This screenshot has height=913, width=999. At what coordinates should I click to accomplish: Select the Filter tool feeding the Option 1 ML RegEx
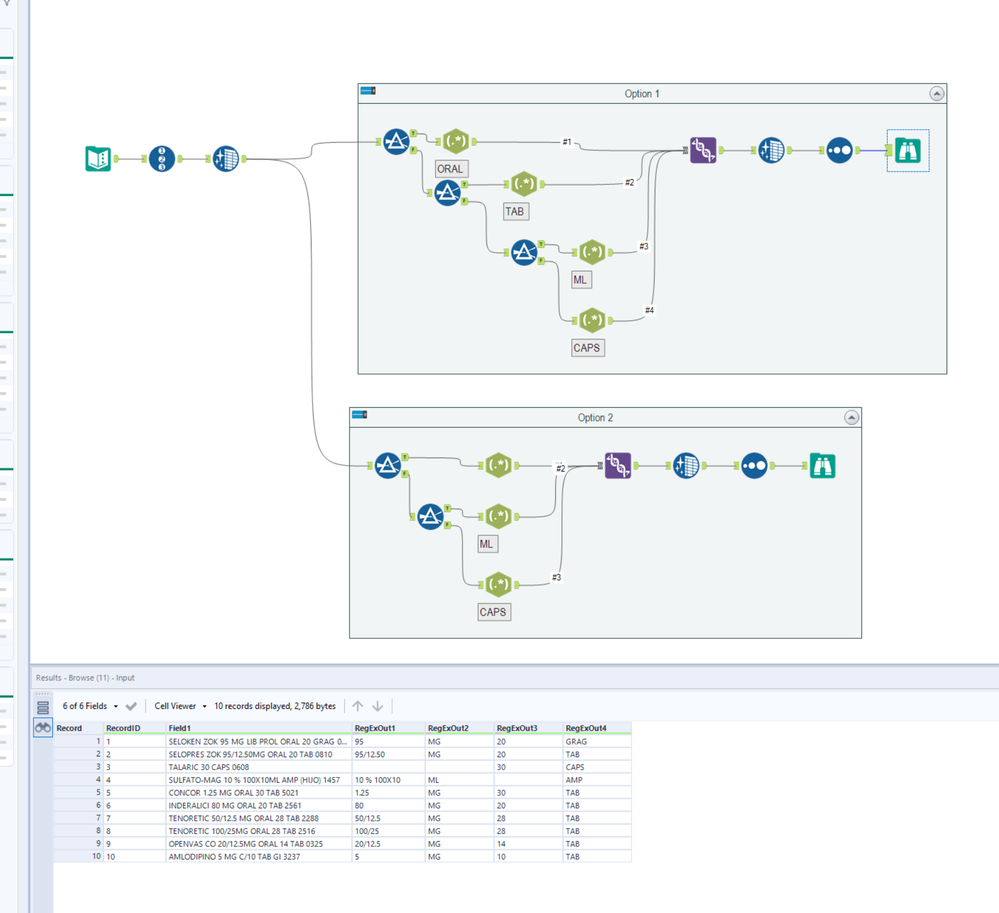click(x=524, y=252)
